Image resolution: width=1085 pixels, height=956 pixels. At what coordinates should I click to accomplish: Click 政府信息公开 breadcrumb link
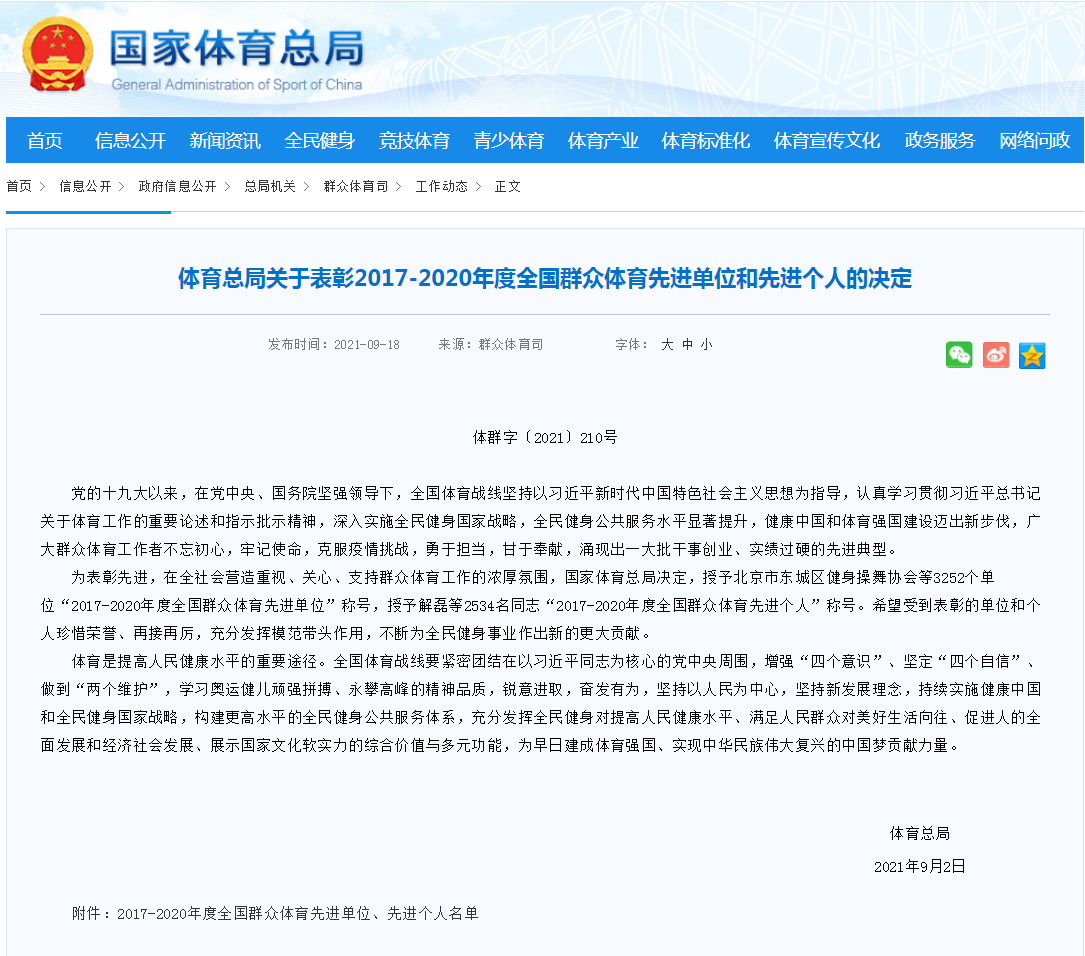click(x=177, y=187)
